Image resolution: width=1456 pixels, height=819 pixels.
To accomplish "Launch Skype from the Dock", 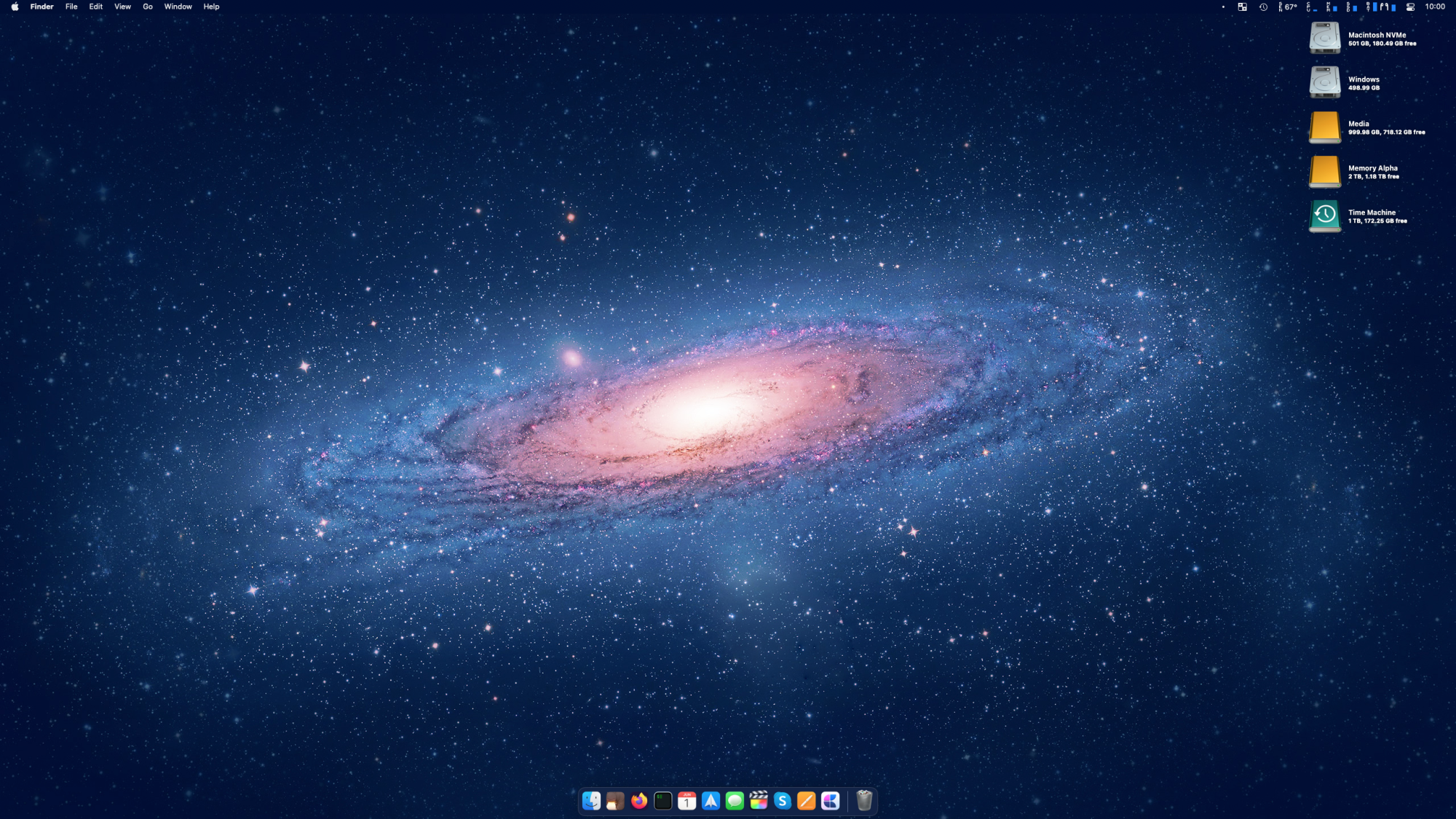I will point(783,801).
